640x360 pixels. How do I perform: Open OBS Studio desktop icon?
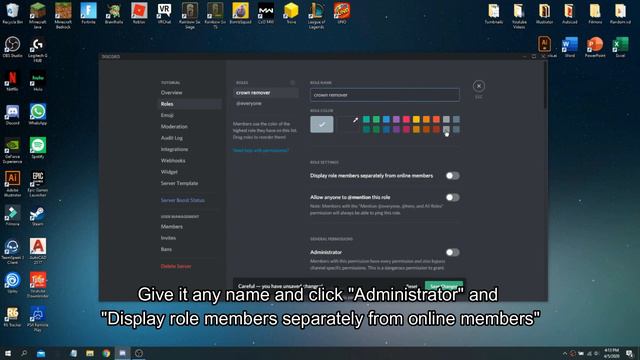tap(12, 47)
